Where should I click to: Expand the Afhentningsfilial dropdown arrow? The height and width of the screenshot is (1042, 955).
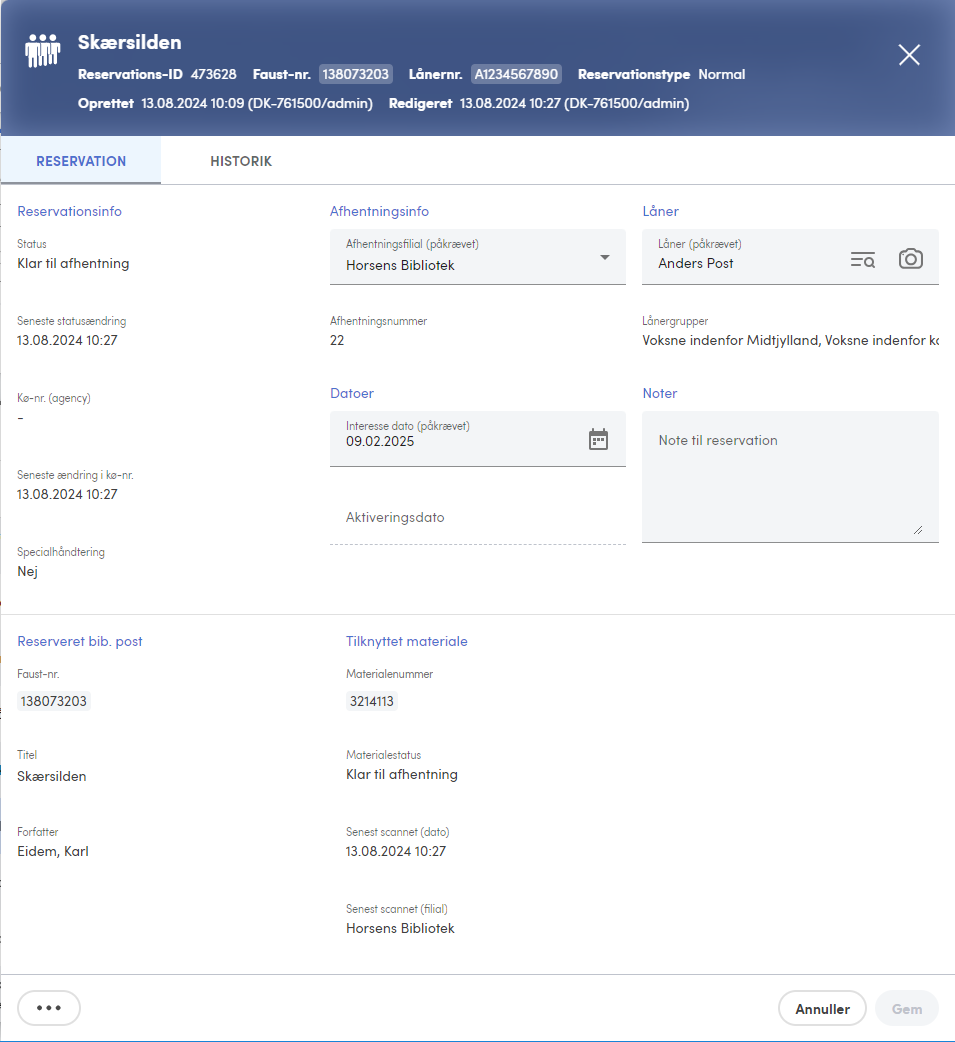605,257
